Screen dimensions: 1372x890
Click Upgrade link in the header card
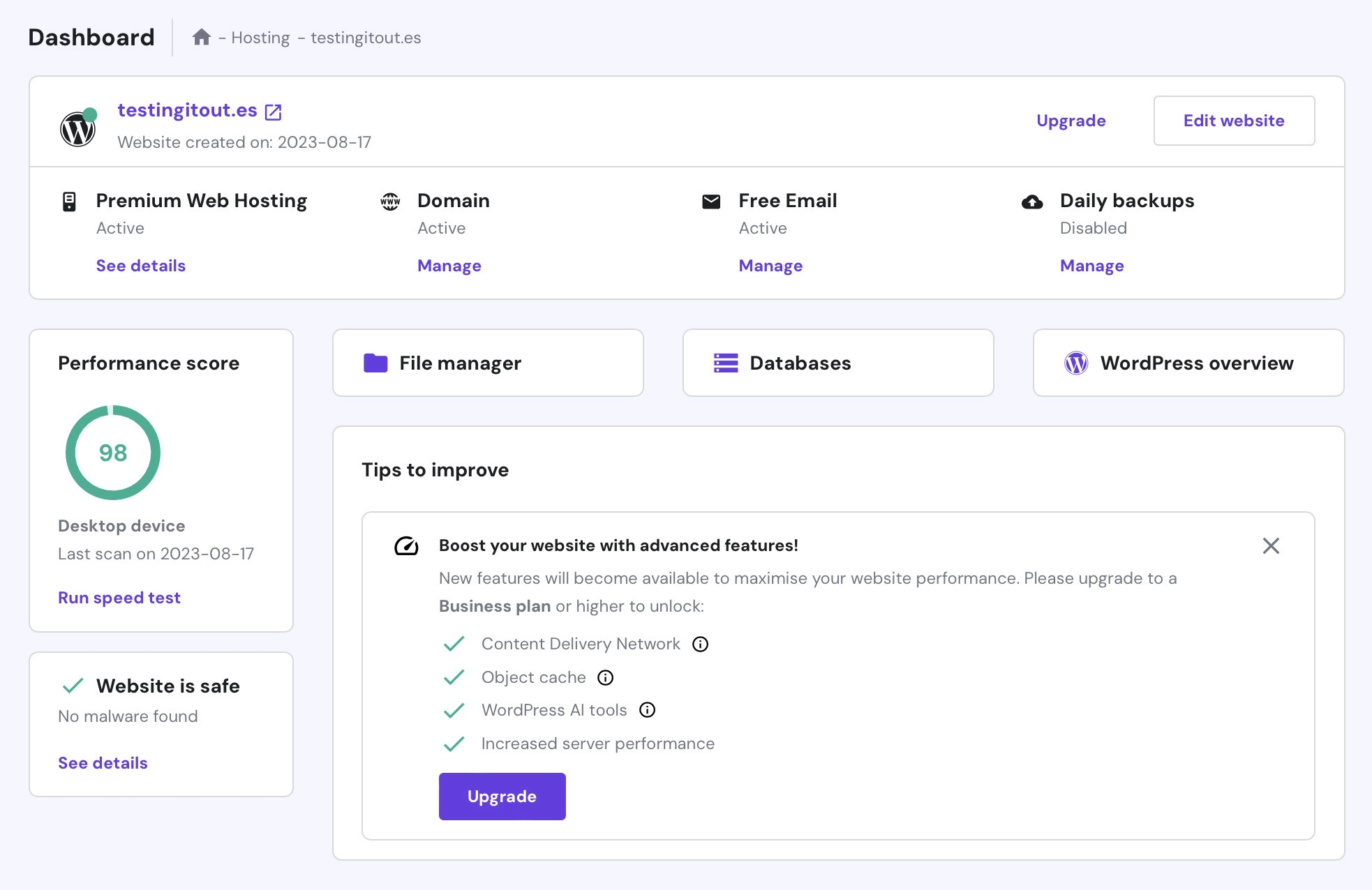coord(1071,121)
